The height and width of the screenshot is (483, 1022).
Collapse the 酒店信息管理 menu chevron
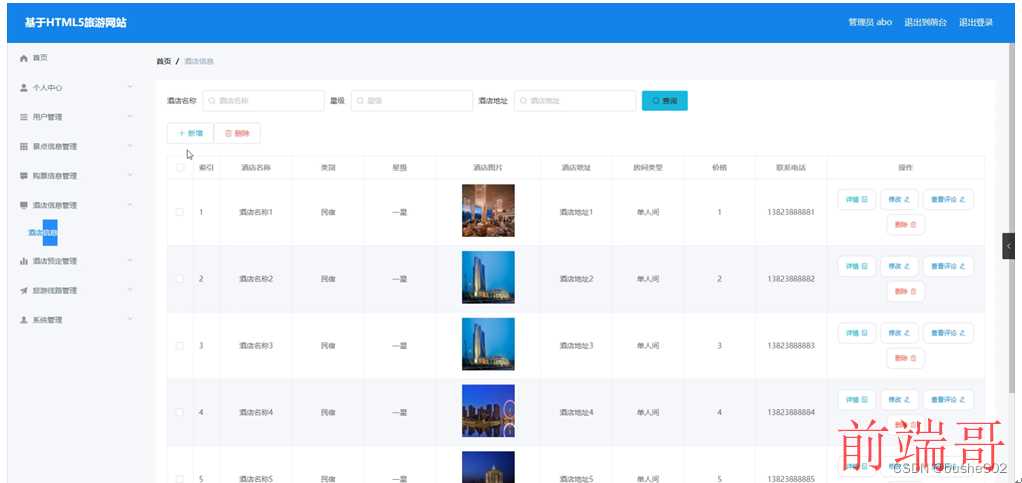coord(130,205)
